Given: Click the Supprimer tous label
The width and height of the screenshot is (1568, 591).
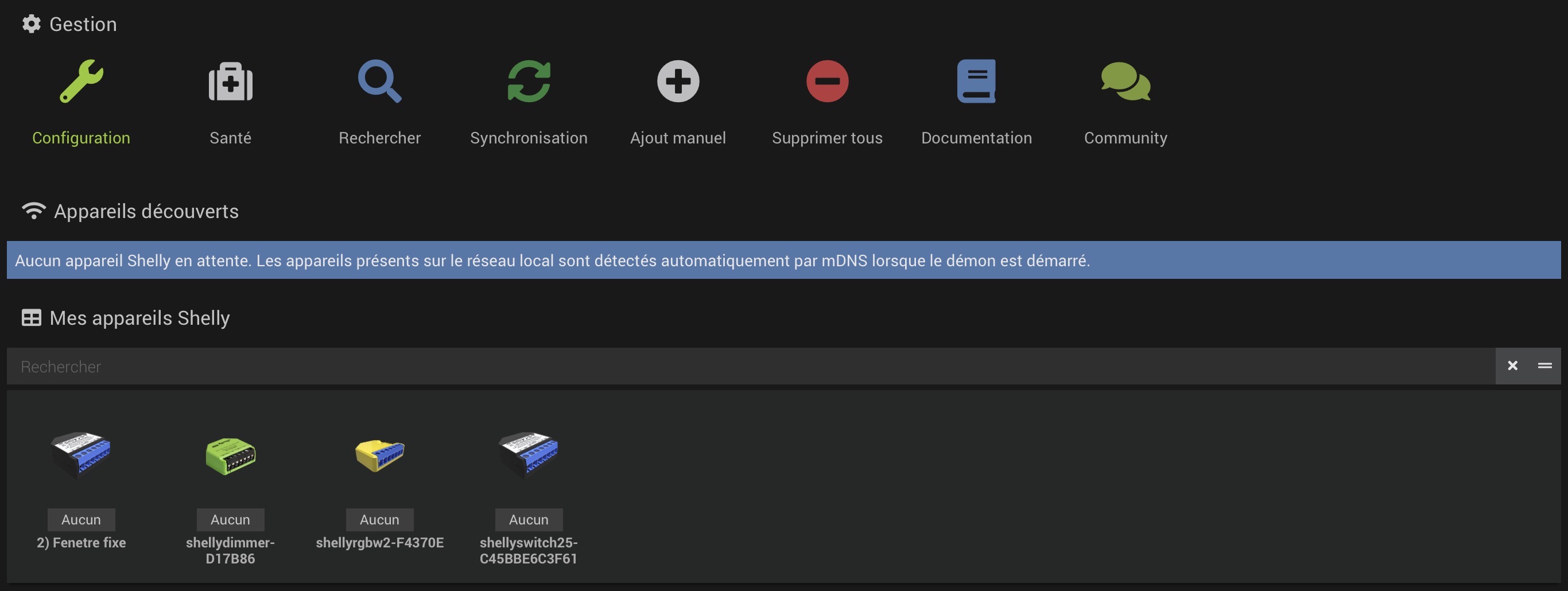Looking at the screenshot, I should tap(827, 138).
